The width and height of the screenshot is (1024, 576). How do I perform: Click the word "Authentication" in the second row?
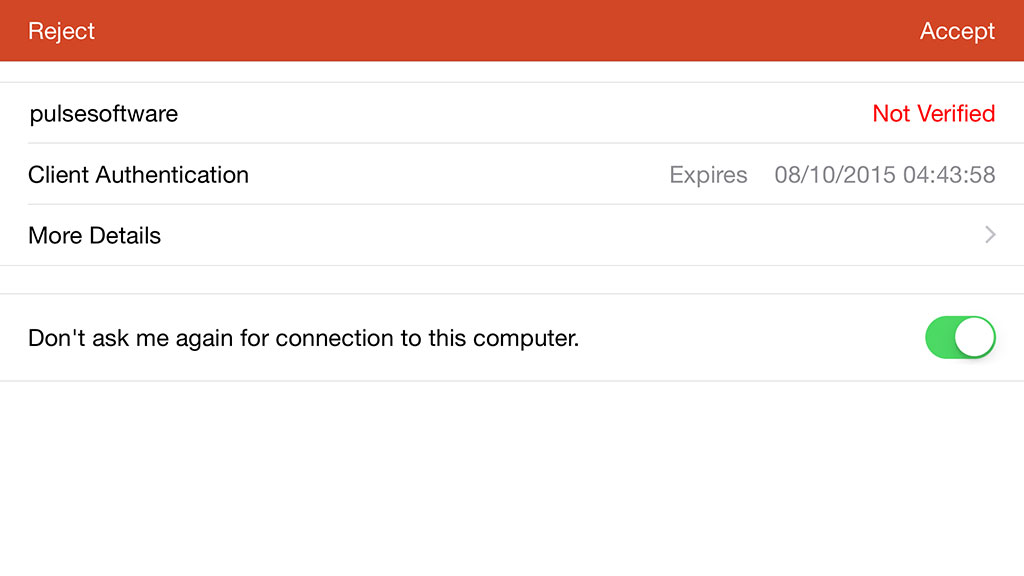[x=172, y=175]
